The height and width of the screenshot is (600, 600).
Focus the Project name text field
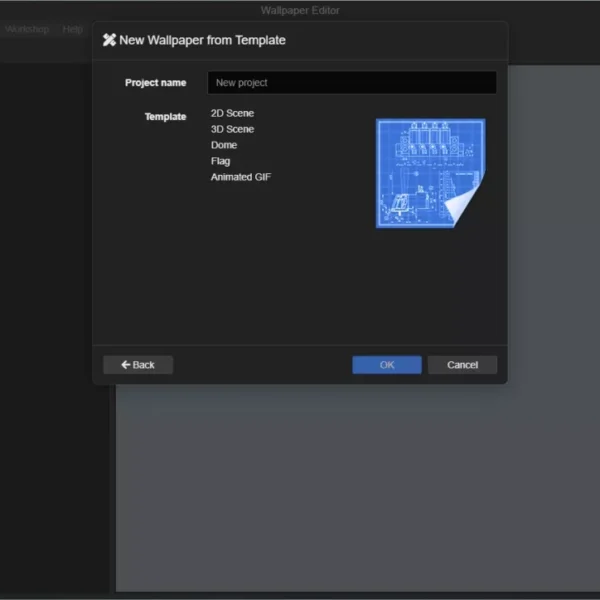tap(351, 83)
